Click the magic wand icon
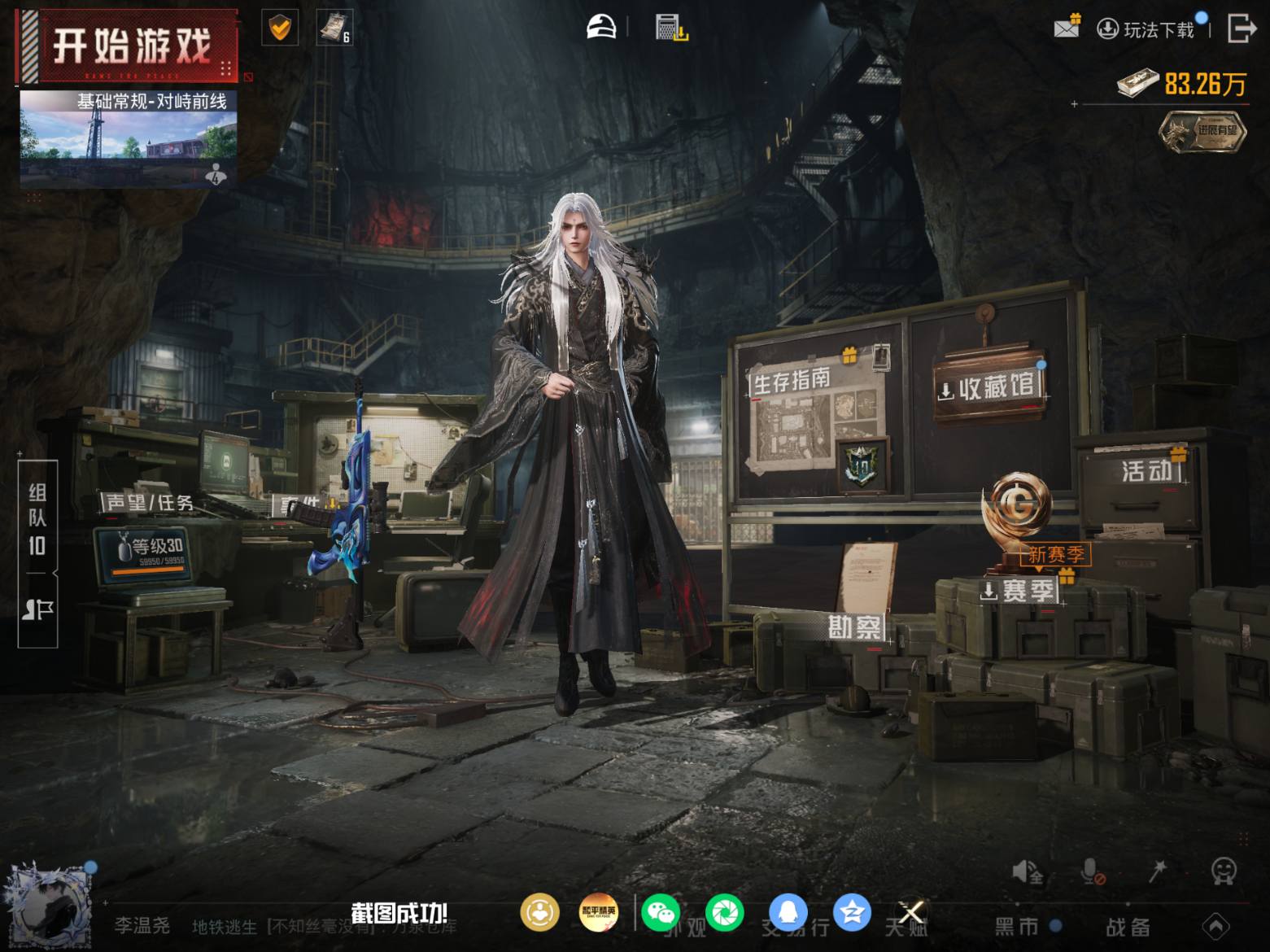The height and width of the screenshot is (952, 1270). tap(1158, 871)
